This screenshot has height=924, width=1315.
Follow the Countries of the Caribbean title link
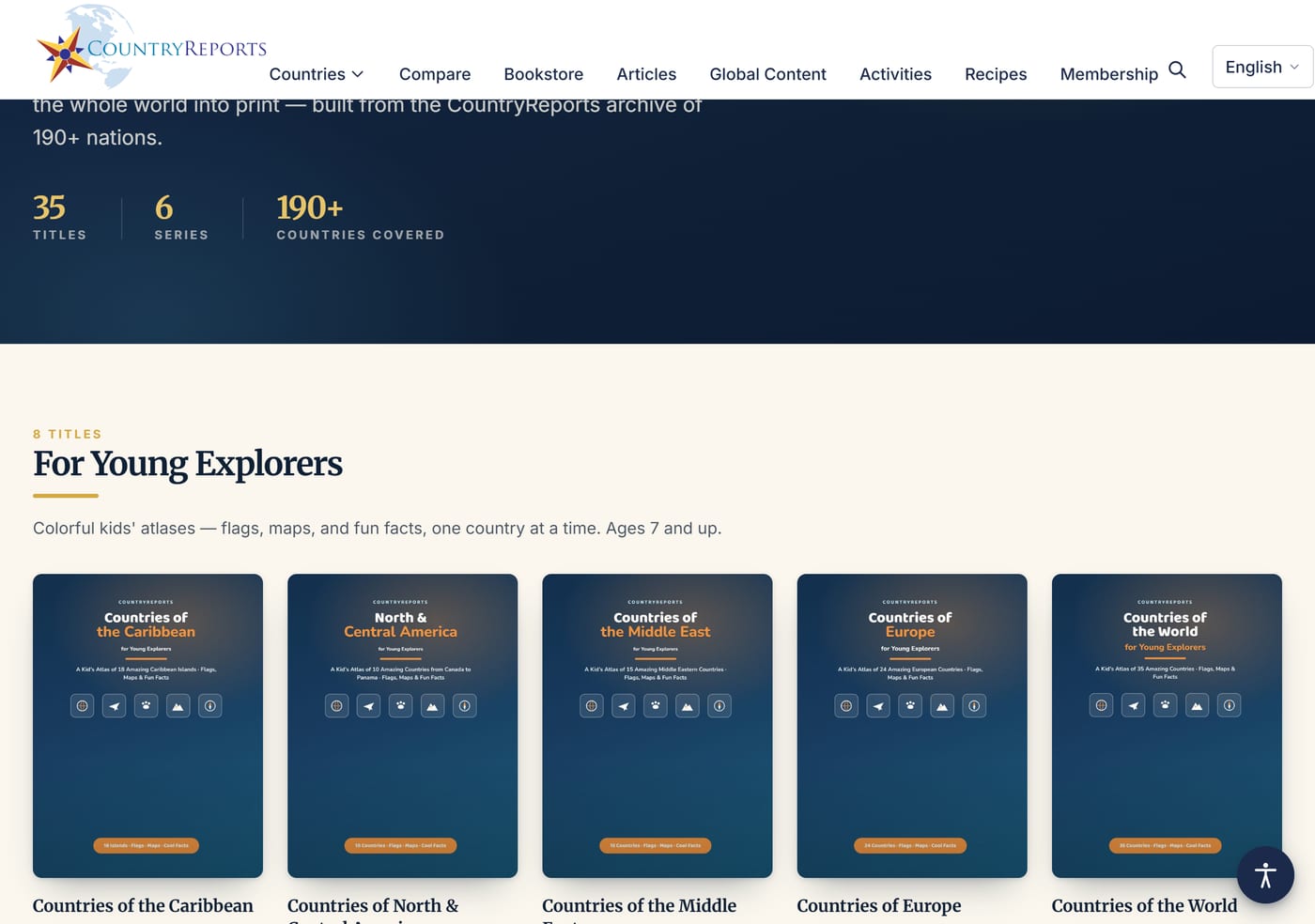(143, 906)
